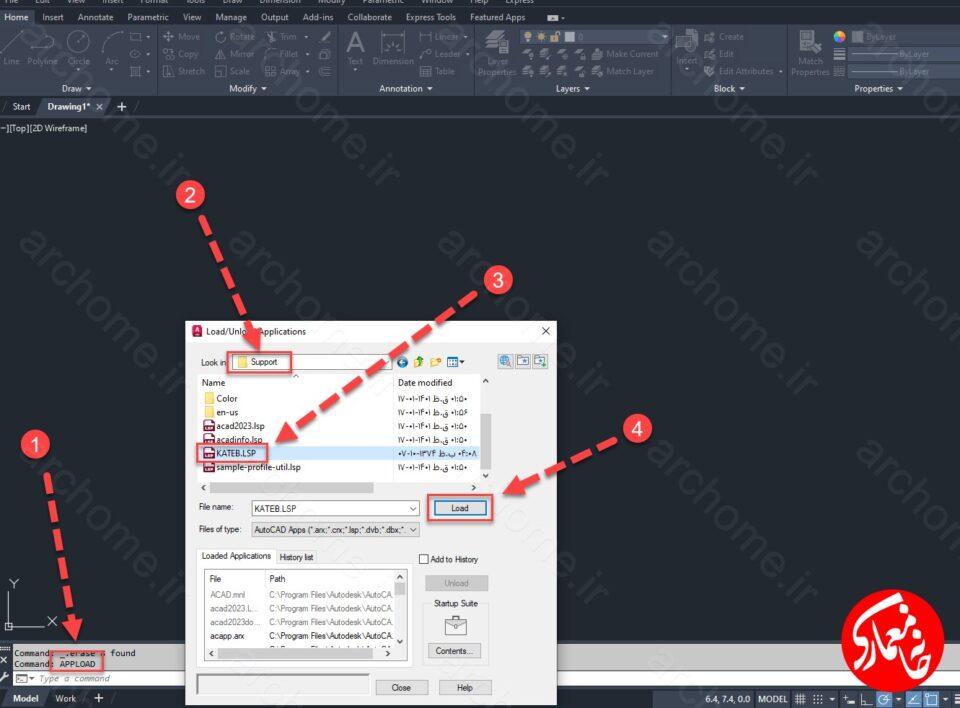Click the Contents... button
Screen dimensions: 960x708
tap(454, 651)
